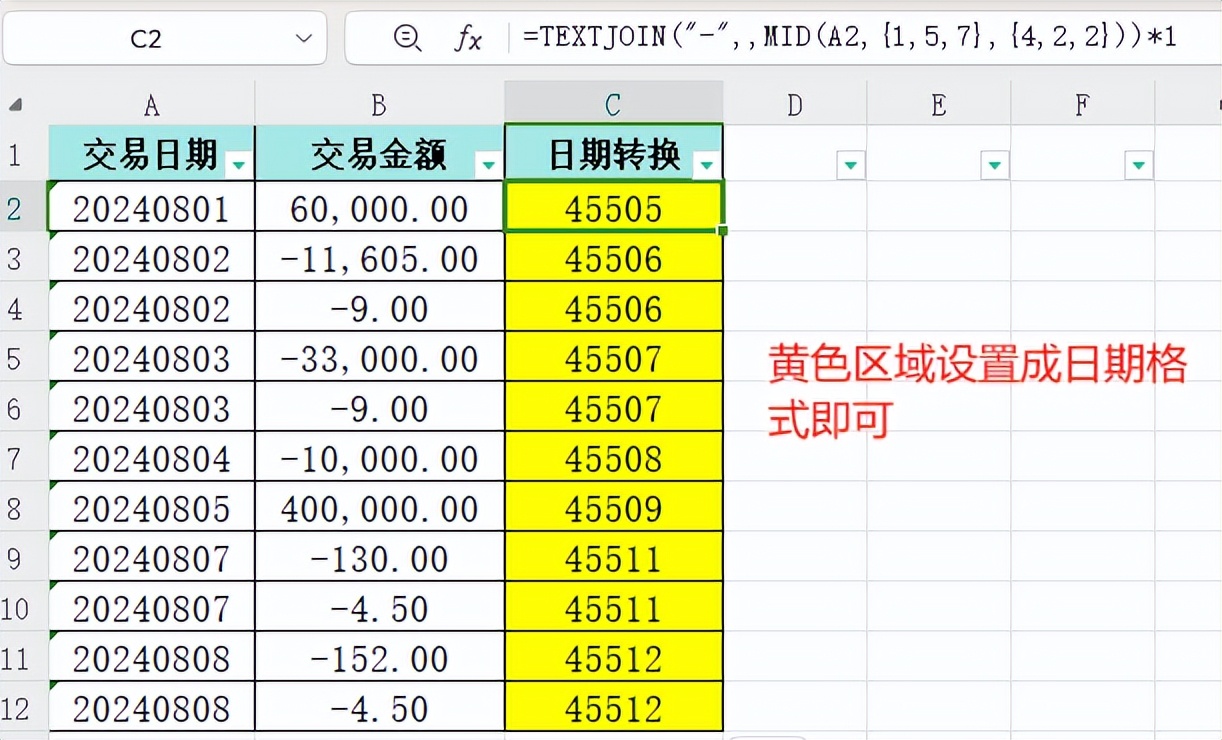Select row 1 header
The width and height of the screenshot is (1222, 740).
coord(24,154)
